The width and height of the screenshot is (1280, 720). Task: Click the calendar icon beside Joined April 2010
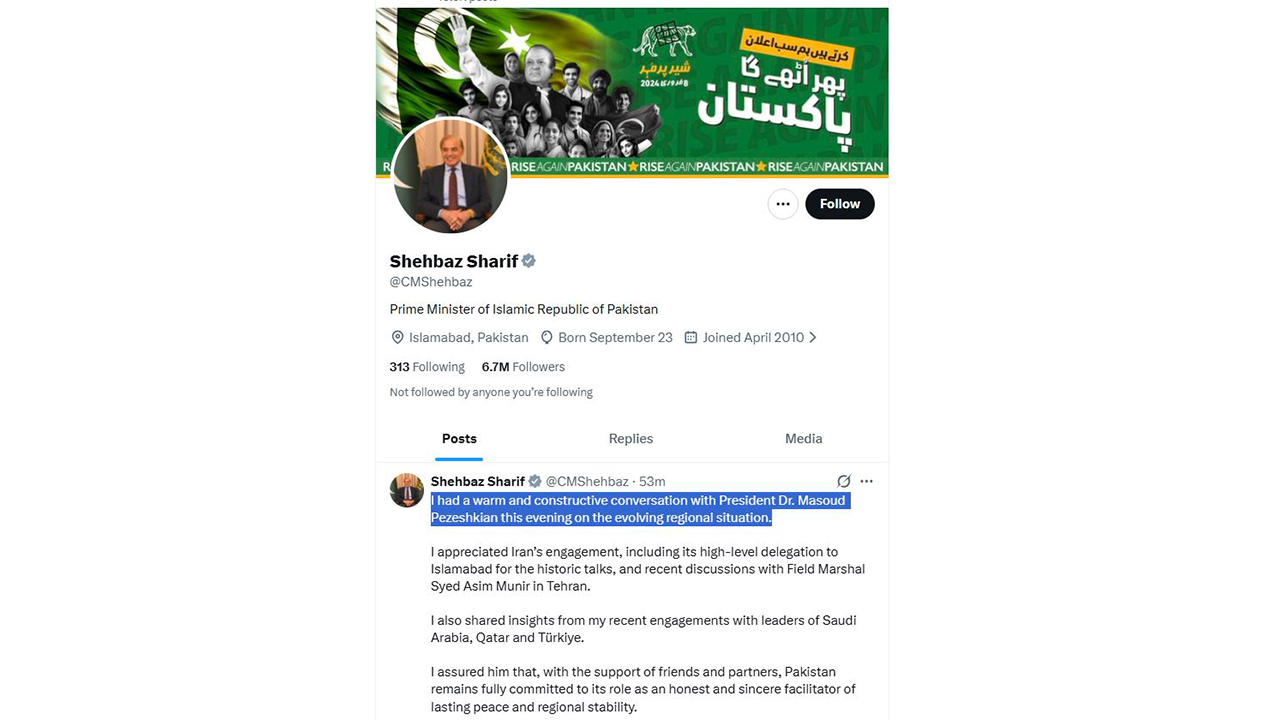[691, 338]
